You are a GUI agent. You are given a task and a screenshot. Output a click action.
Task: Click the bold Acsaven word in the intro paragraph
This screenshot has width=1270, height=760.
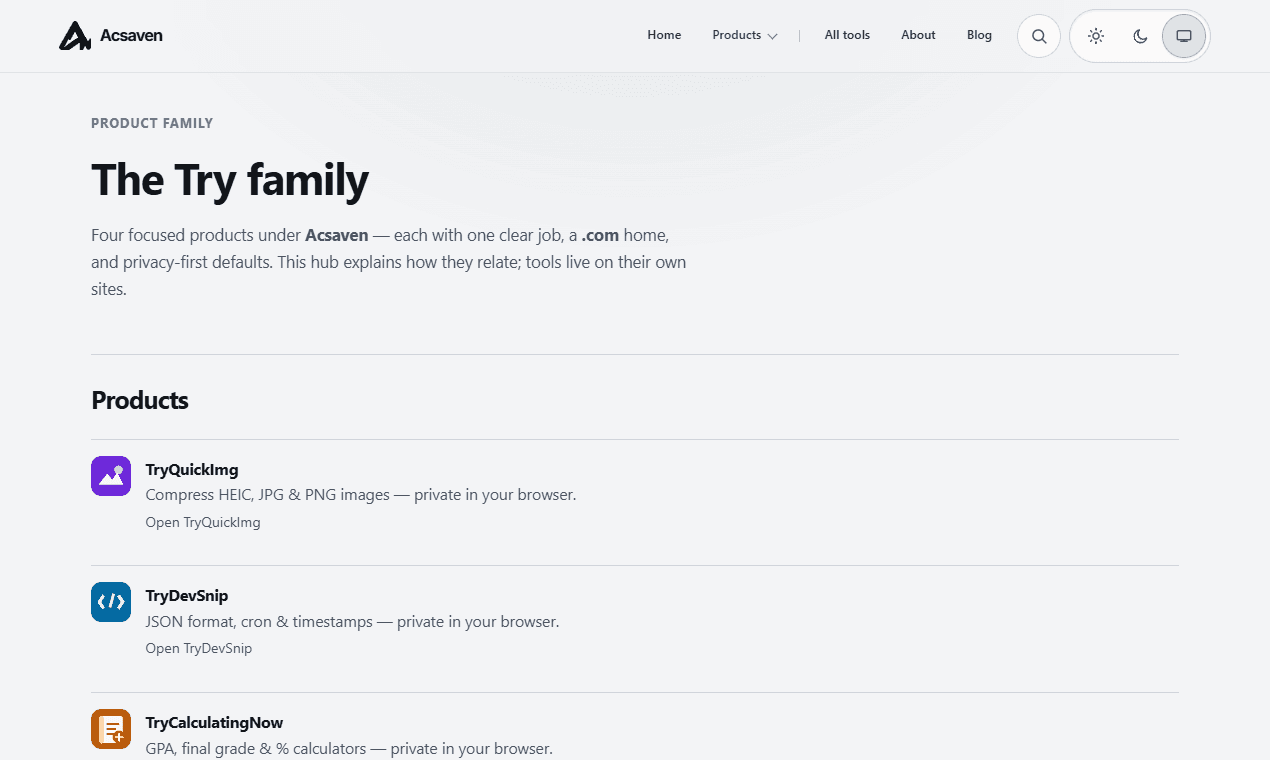click(337, 236)
